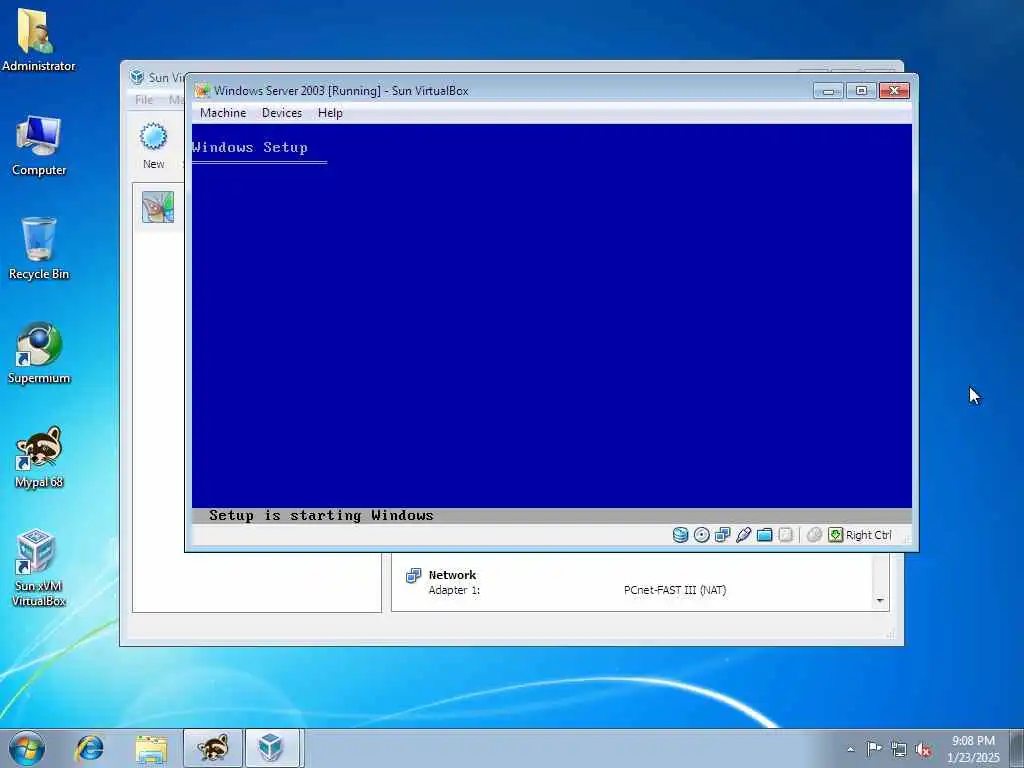Close the Windows Server 2003 VM window

click(x=894, y=91)
